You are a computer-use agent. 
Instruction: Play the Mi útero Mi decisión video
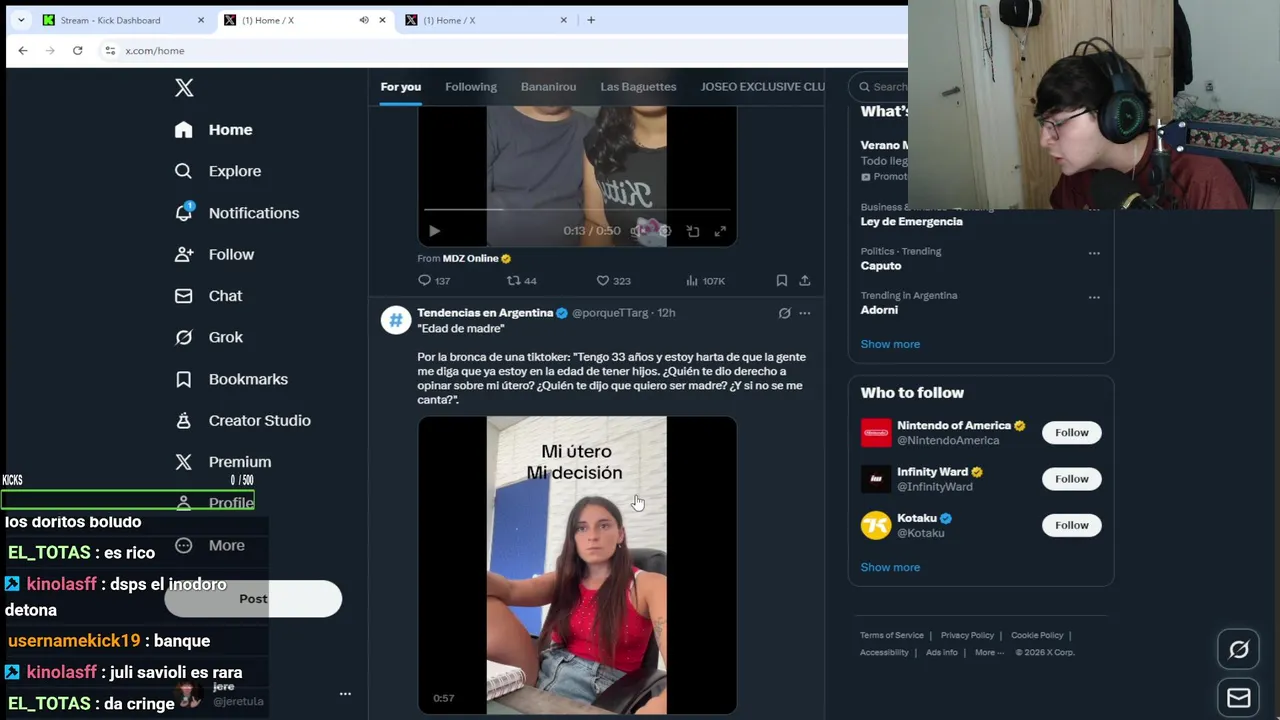pyautogui.click(x=577, y=565)
